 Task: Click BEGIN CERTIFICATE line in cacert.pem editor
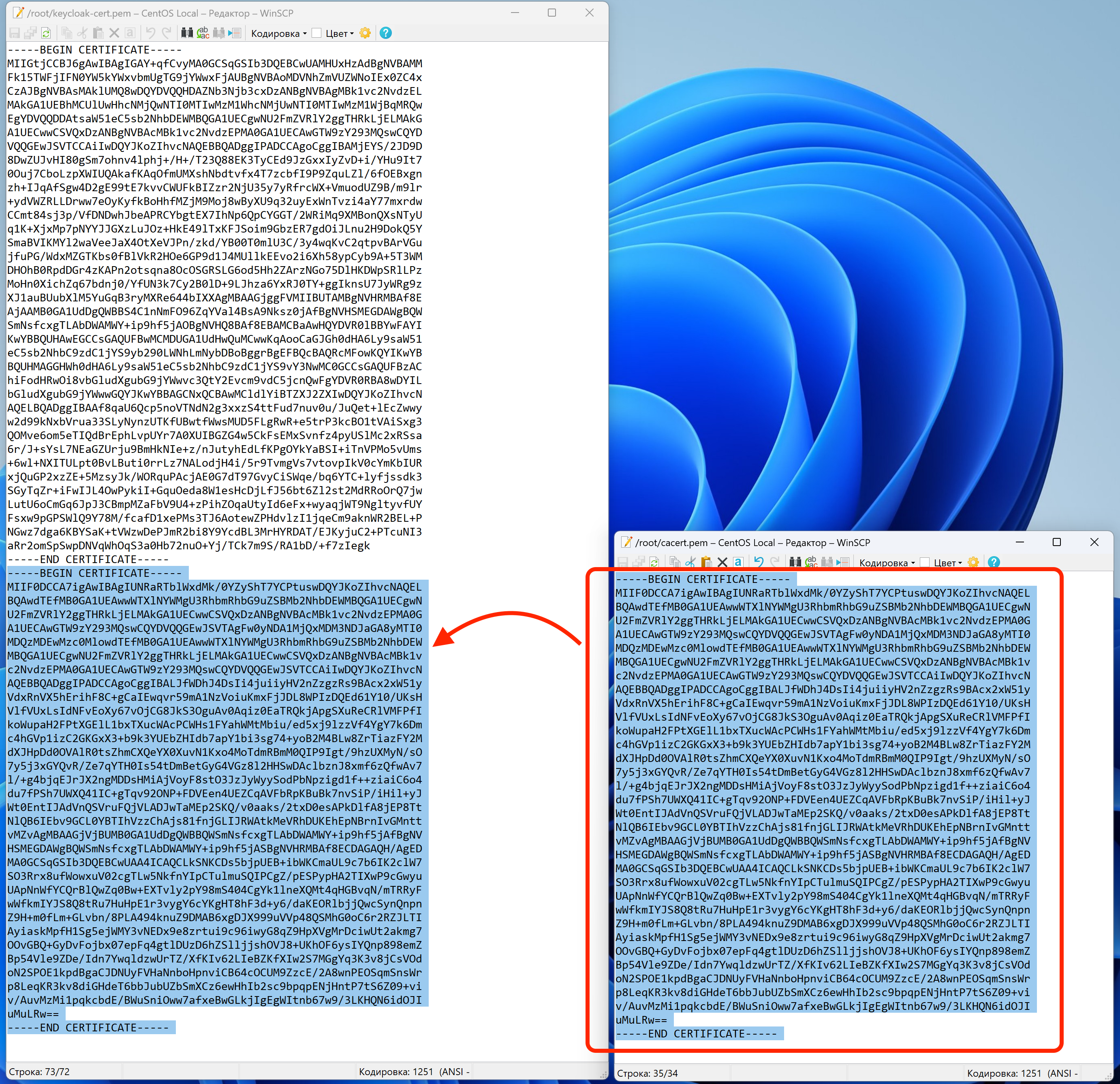click(702, 579)
